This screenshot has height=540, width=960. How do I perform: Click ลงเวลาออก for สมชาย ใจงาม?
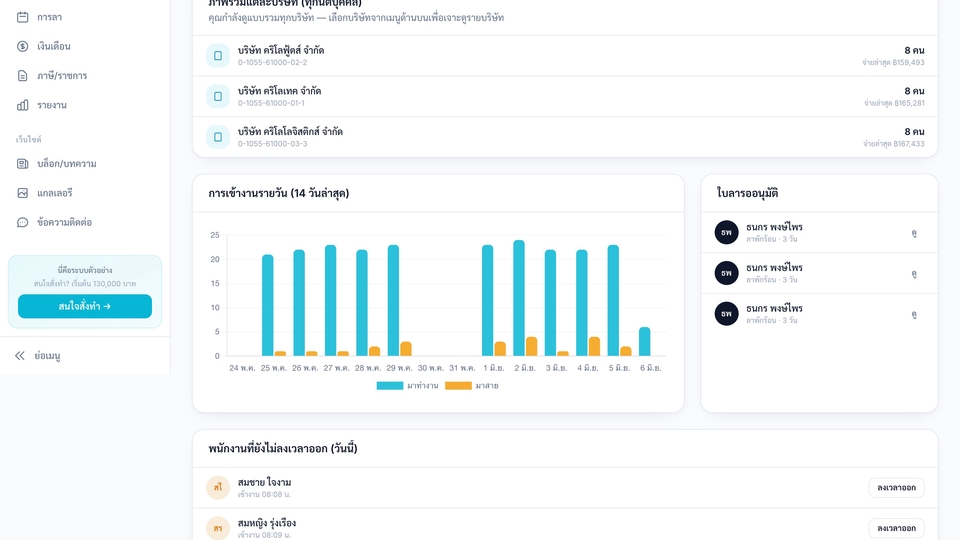896,487
